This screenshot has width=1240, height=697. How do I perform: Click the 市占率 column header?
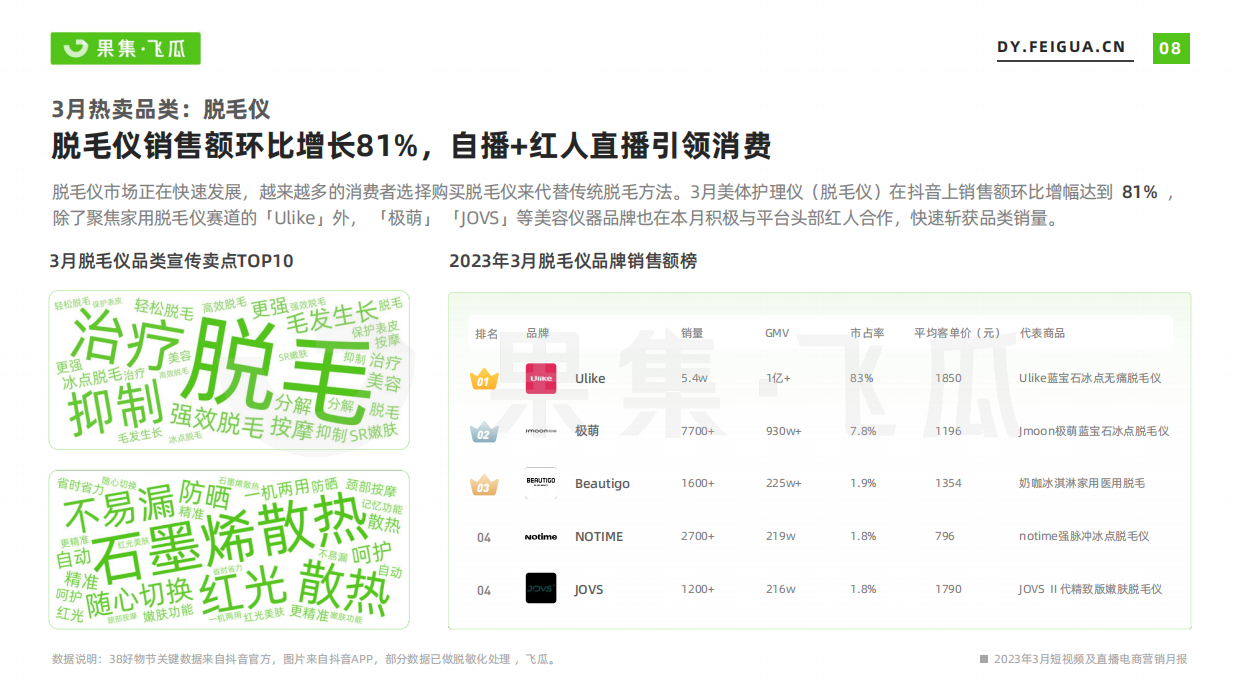pyautogui.click(x=867, y=333)
